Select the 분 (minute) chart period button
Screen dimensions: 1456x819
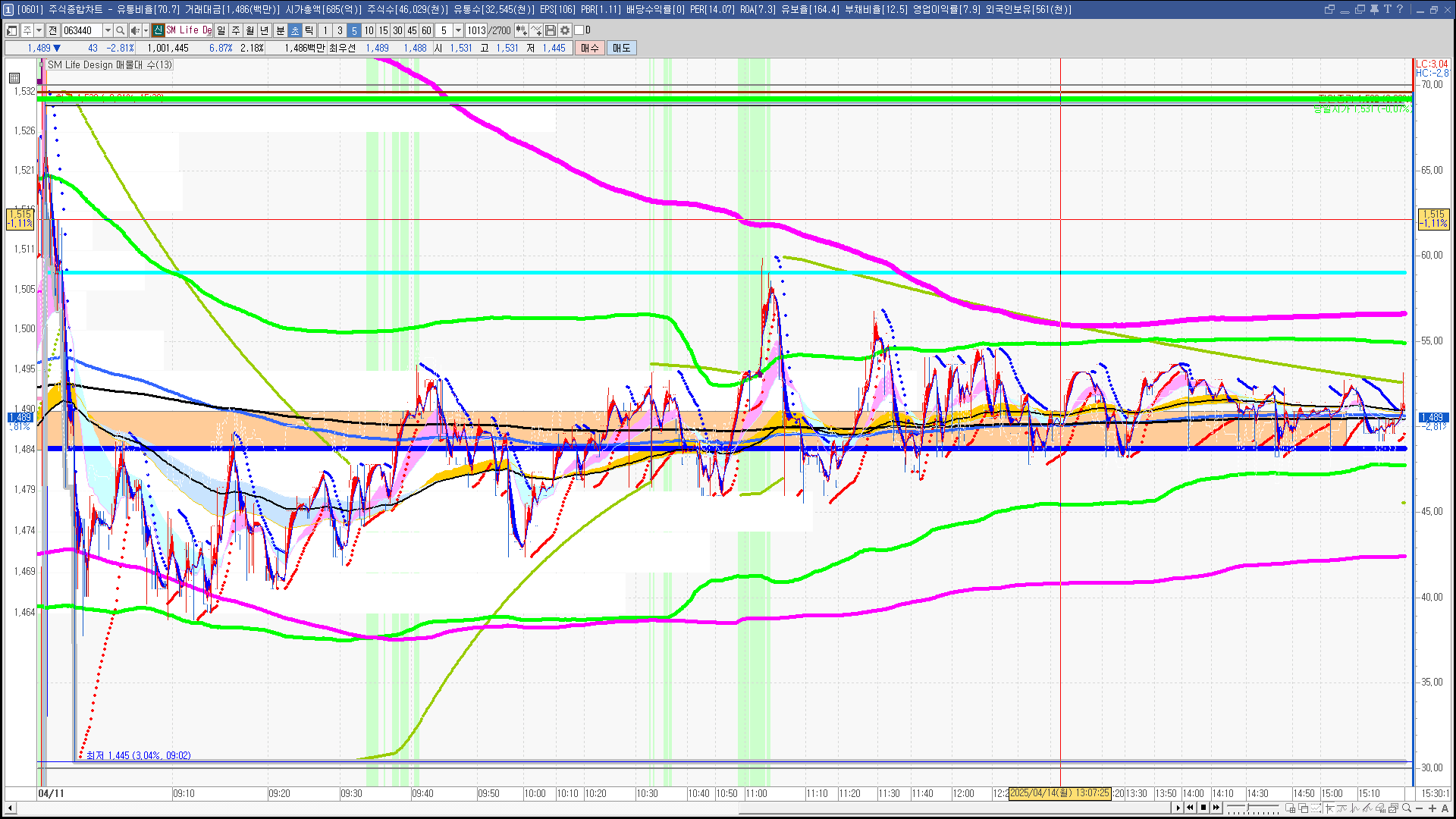pos(280,30)
